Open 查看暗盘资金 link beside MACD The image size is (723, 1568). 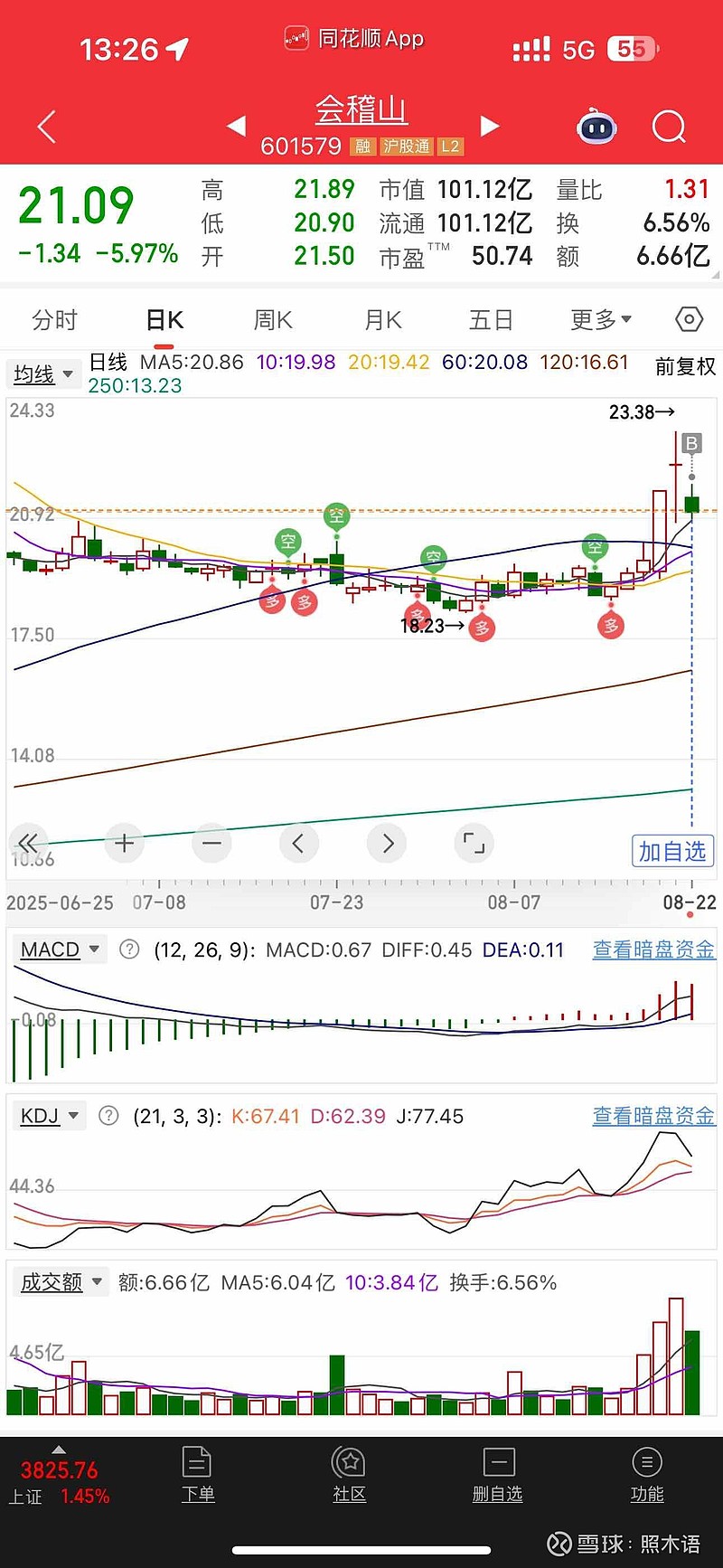(653, 949)
